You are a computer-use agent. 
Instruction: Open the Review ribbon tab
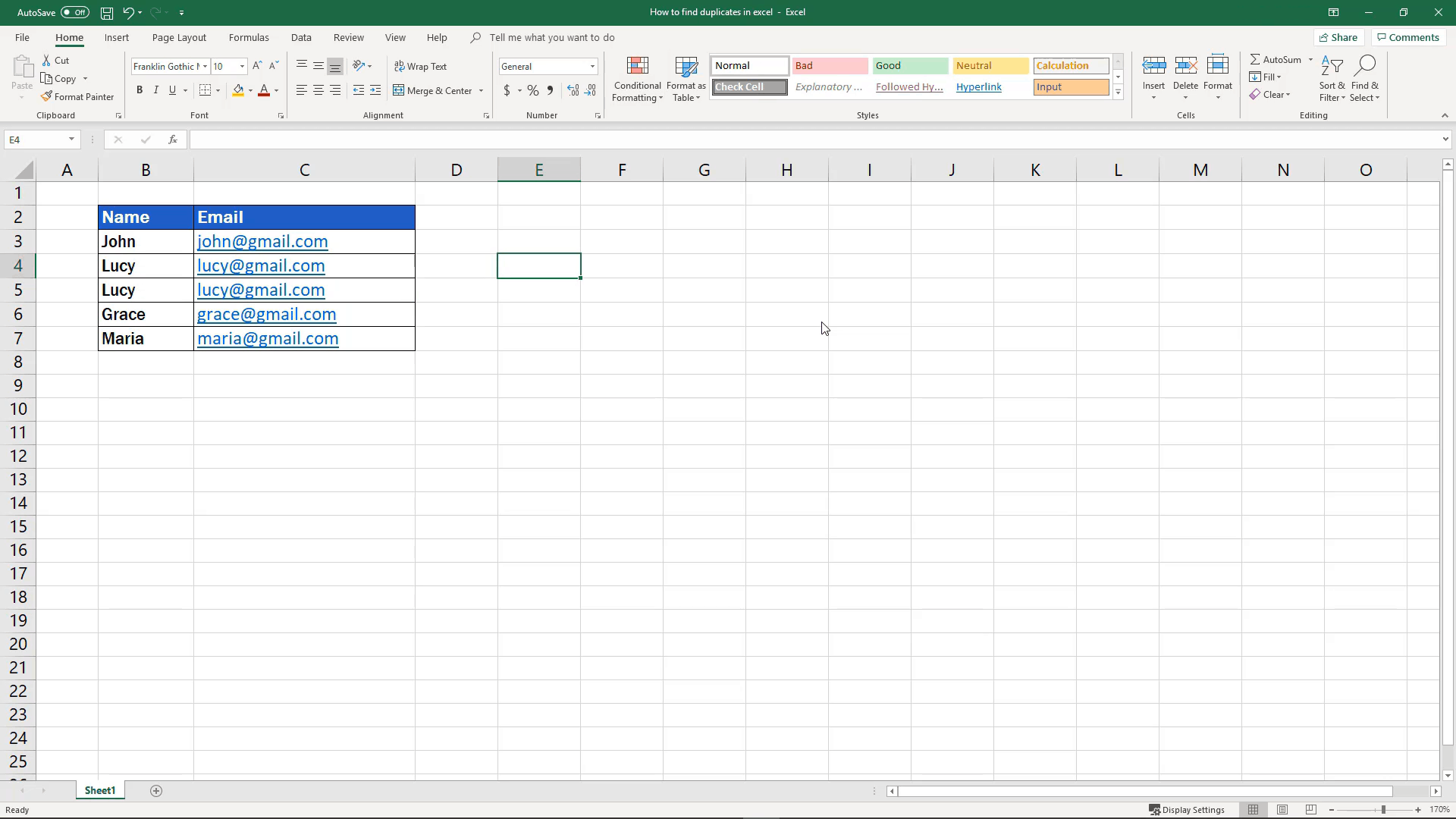coord(348,37)
